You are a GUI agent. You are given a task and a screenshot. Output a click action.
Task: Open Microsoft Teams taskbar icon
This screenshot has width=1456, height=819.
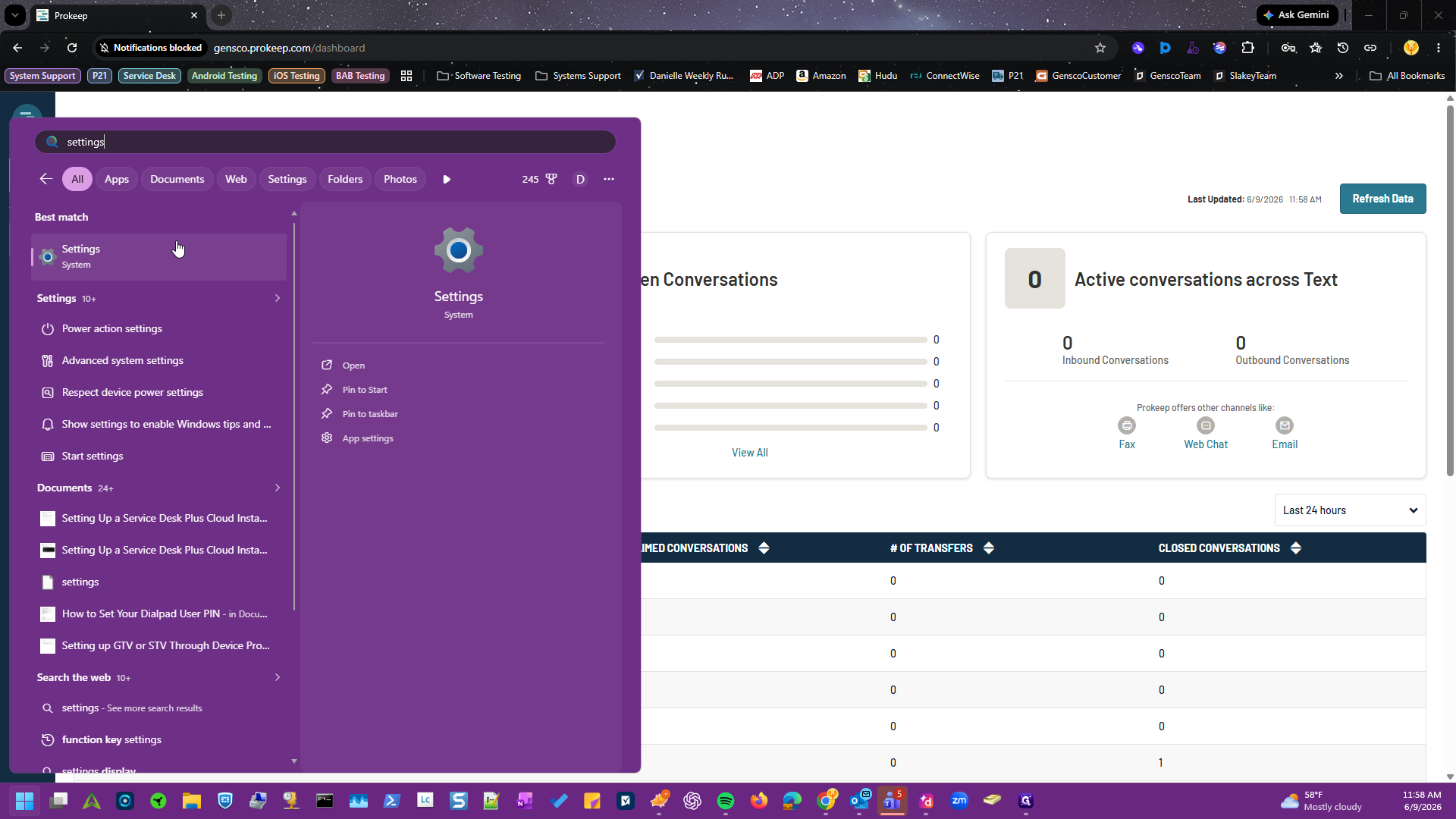[893, 801]
